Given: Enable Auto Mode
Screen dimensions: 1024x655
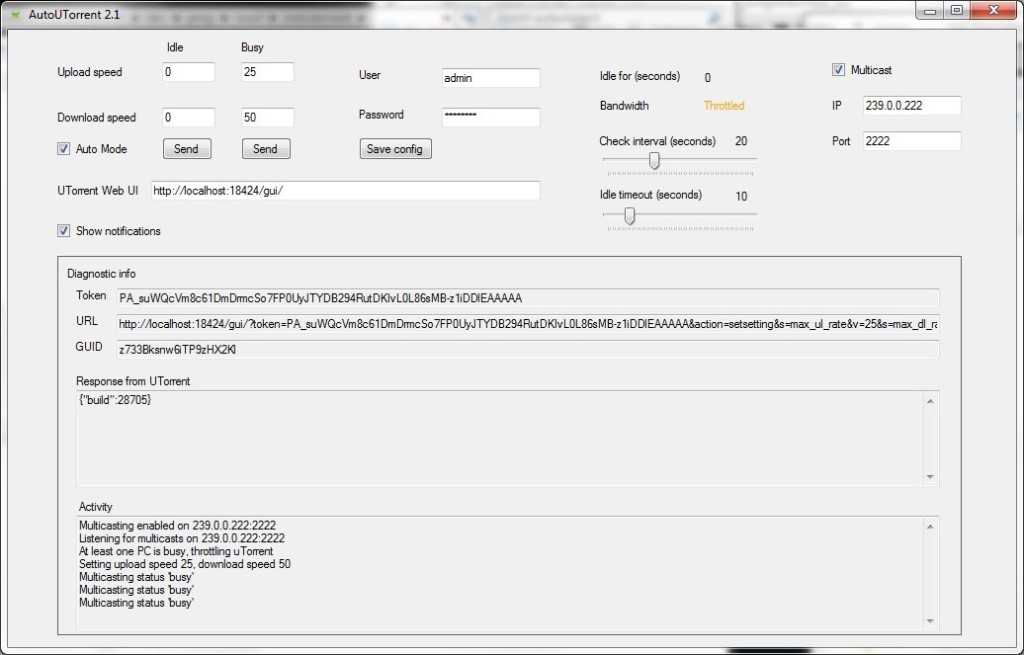Looking at the screenshot, I should (x=63, y=148).
